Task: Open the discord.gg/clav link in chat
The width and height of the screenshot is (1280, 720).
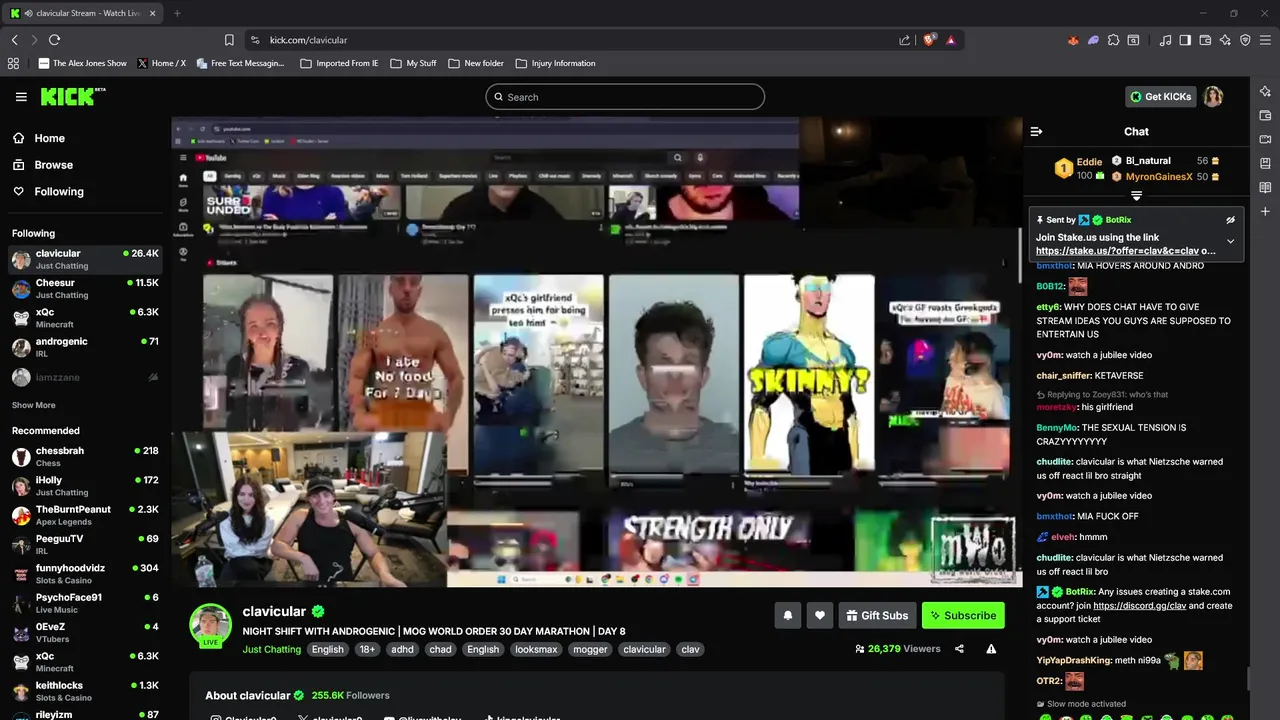Action: [x=1140, y=606]
